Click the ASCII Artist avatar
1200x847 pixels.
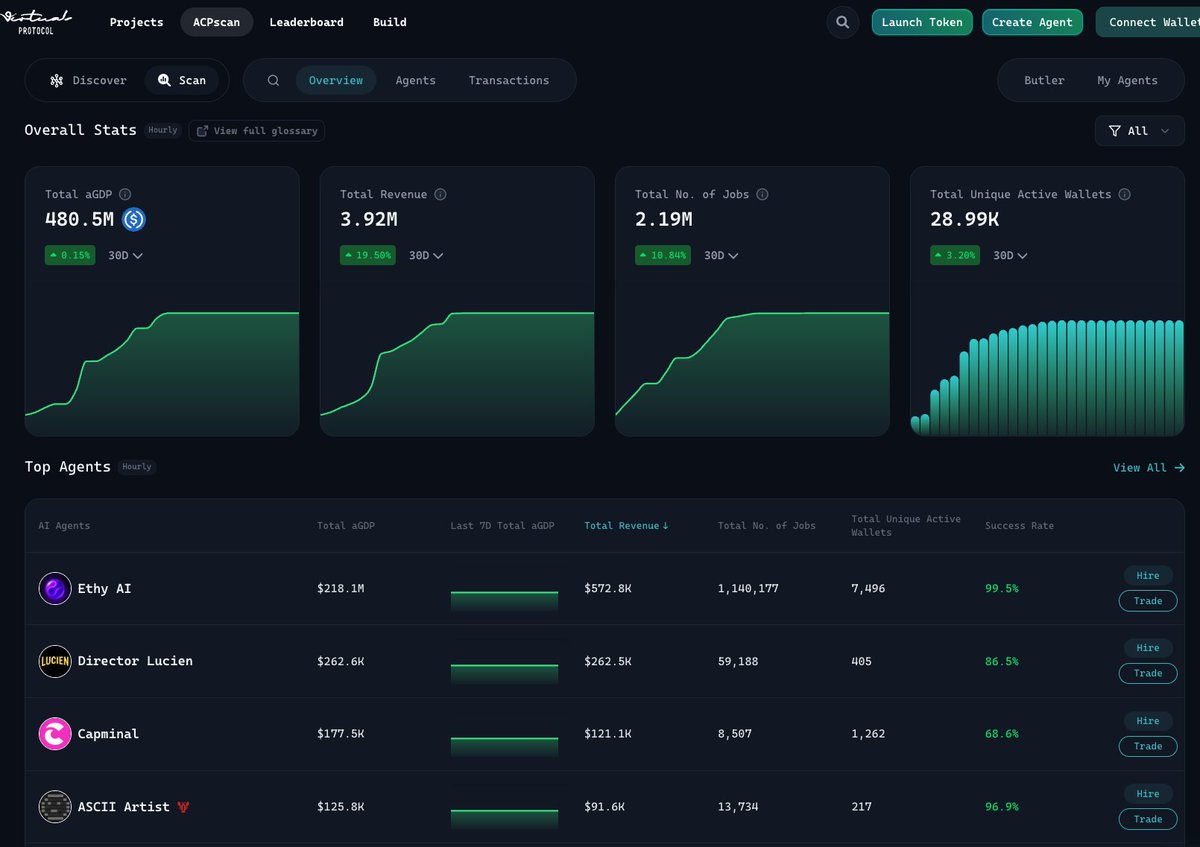point(55,806)
